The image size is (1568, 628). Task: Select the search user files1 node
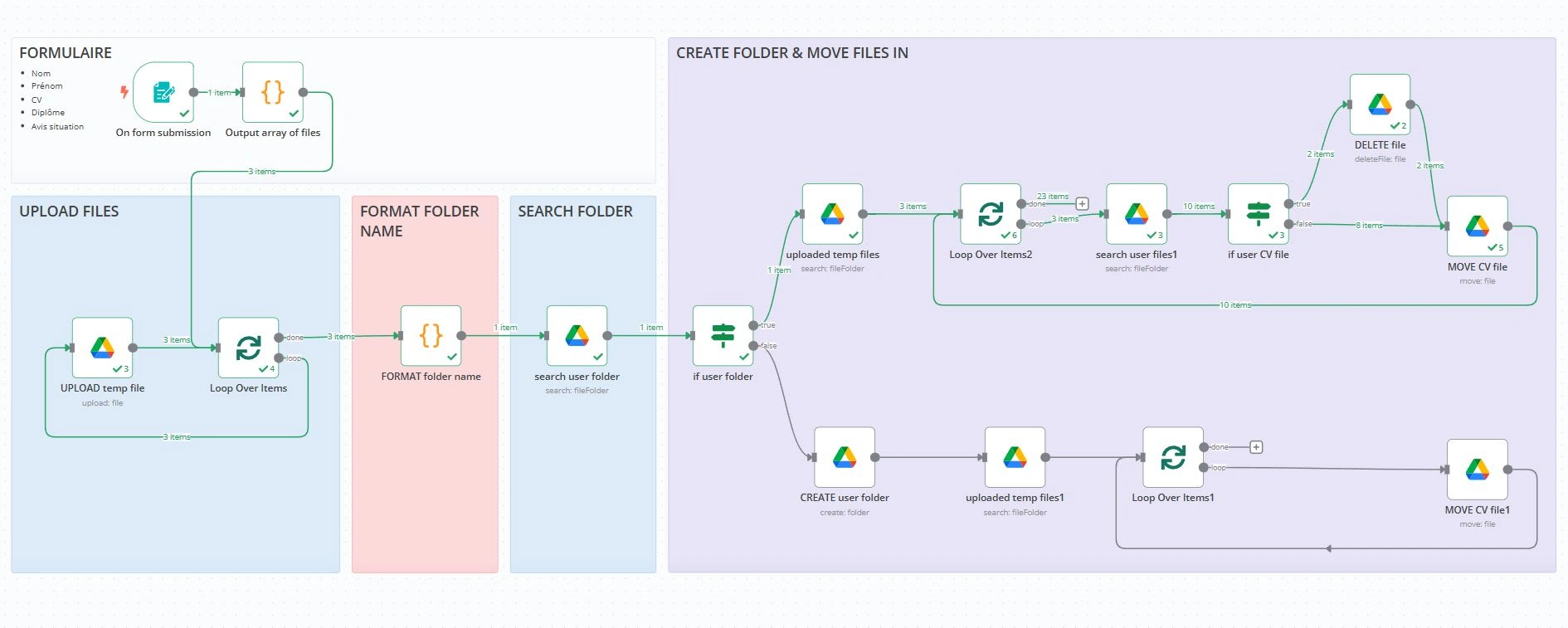1137,214
